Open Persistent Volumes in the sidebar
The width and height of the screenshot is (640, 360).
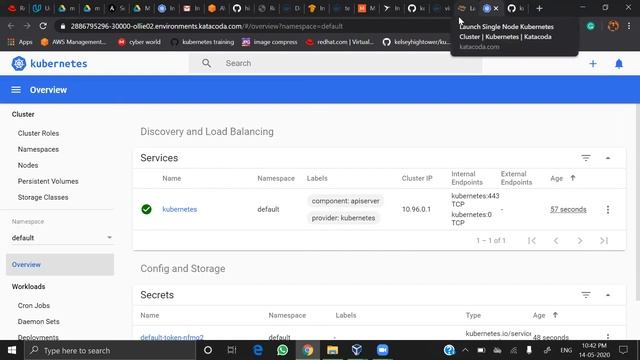click(48, 181)
